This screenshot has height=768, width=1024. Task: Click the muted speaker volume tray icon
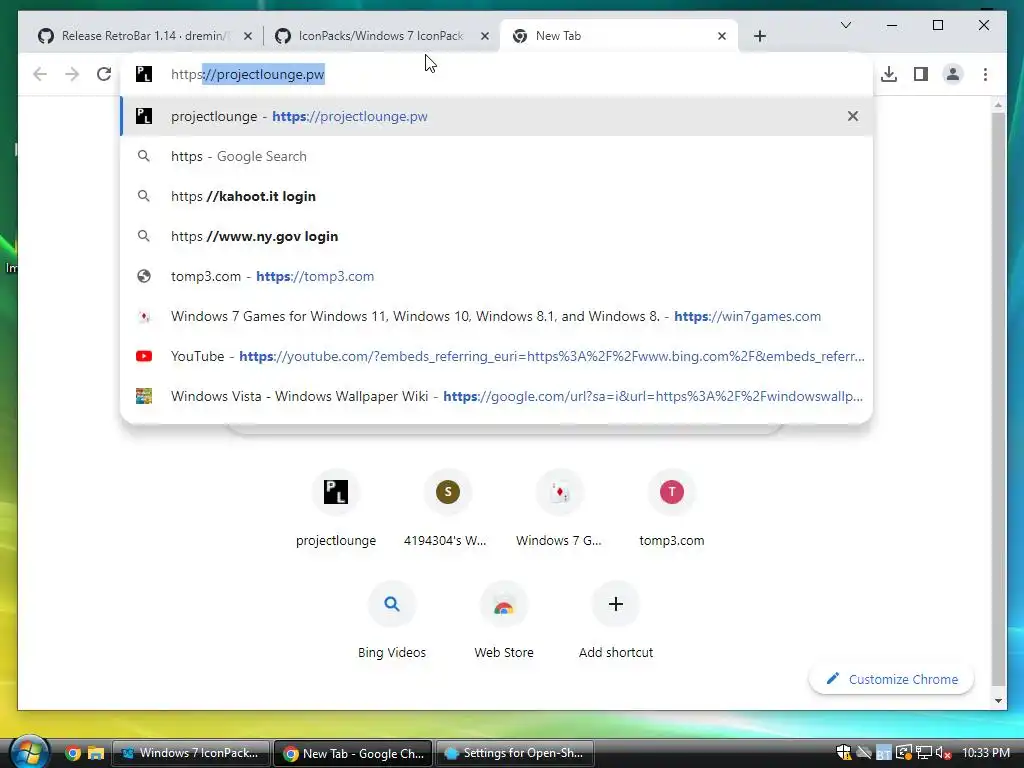(943, 753)
